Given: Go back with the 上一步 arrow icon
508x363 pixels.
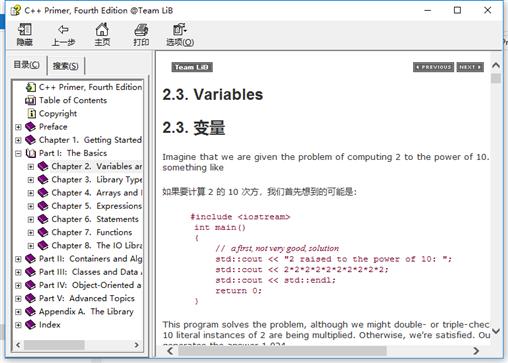Looking at the screenshot, I should click(x=63, y=30).
